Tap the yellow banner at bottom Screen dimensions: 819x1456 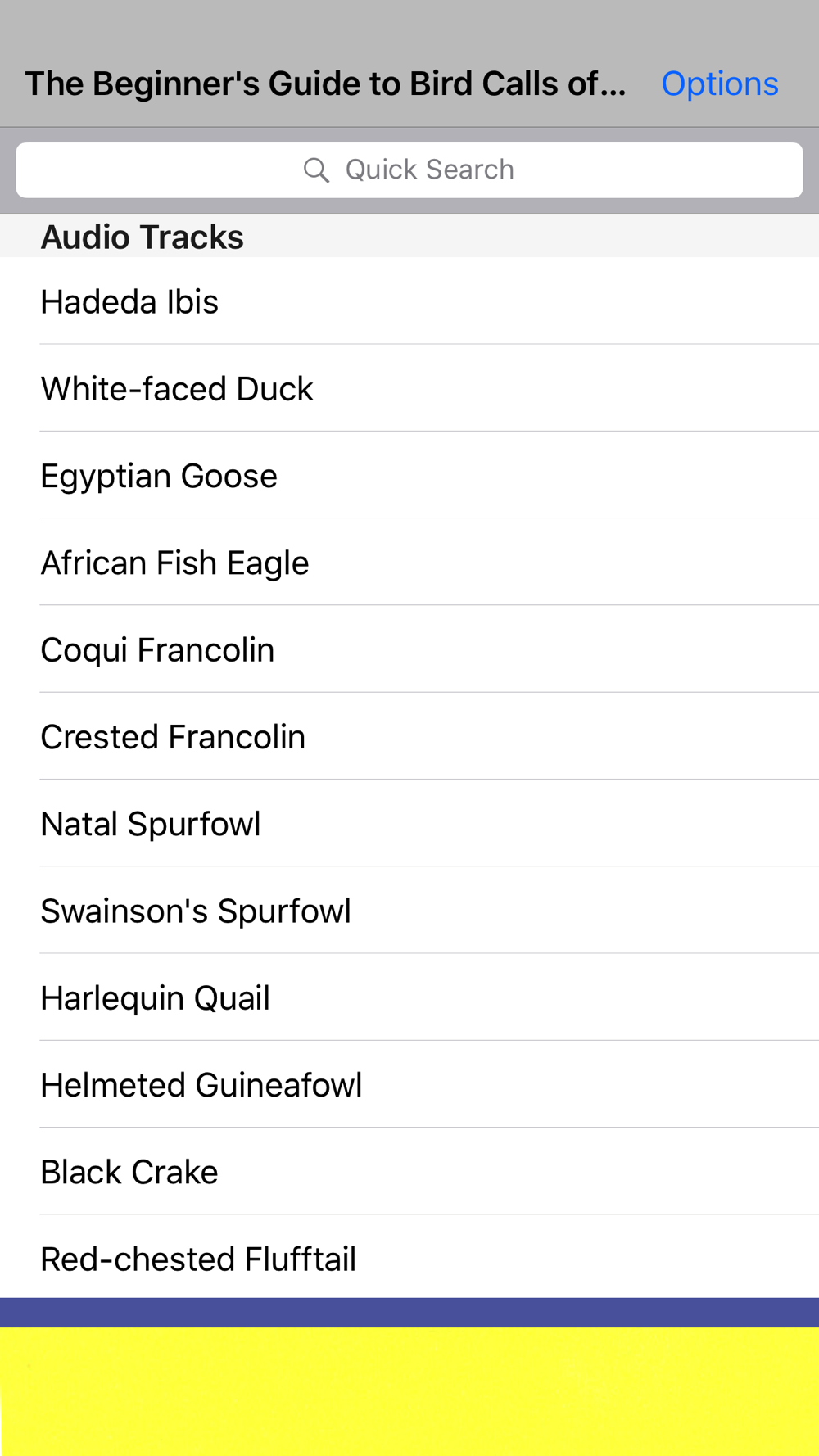(x=409, y=1390)
